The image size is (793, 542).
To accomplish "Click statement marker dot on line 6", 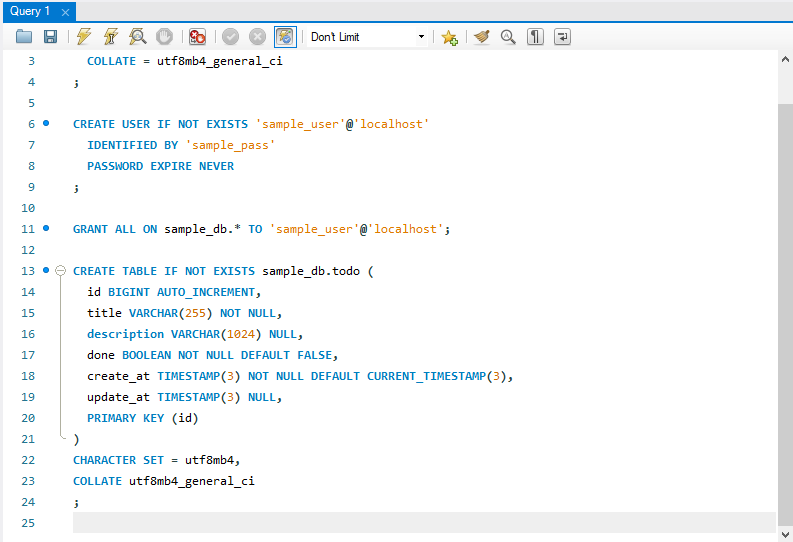I will [46, 123].
